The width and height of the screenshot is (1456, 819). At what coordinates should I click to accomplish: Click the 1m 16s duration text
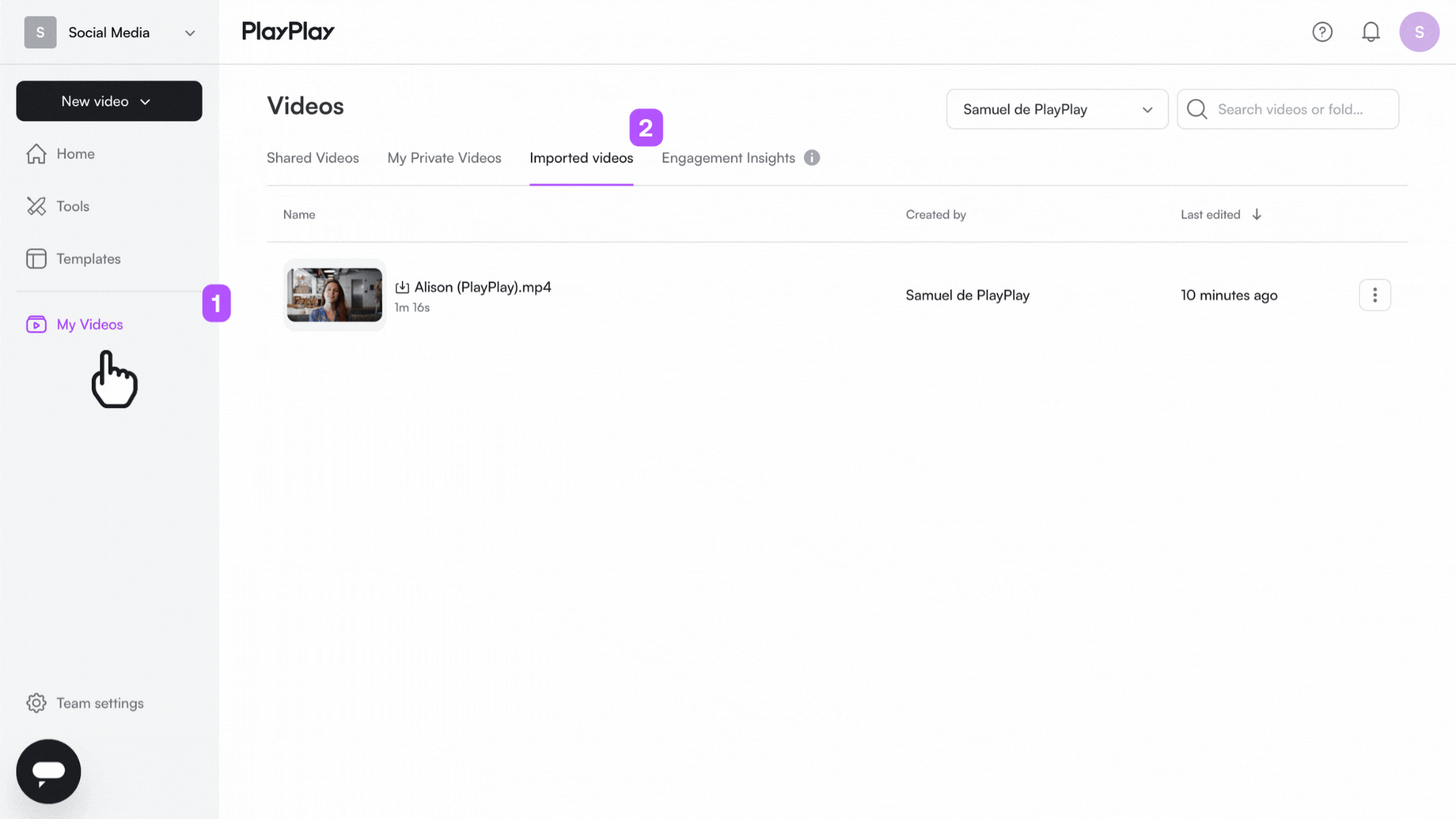click(412, 307)
